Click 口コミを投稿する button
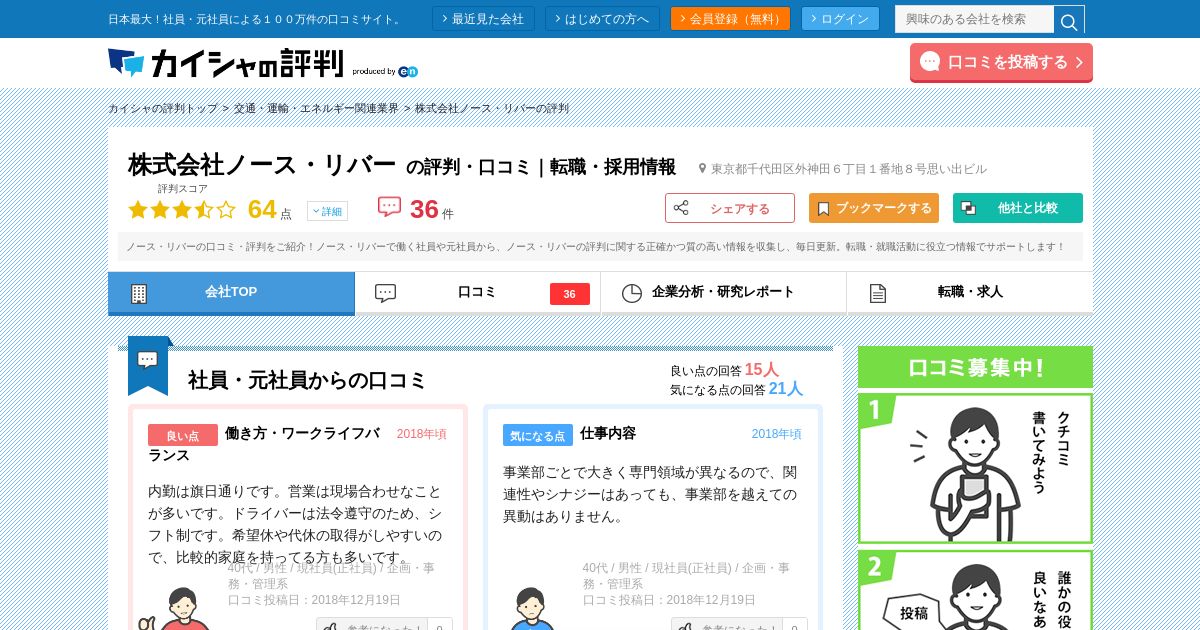The image size is (1200, 630). pos(1001,62)
